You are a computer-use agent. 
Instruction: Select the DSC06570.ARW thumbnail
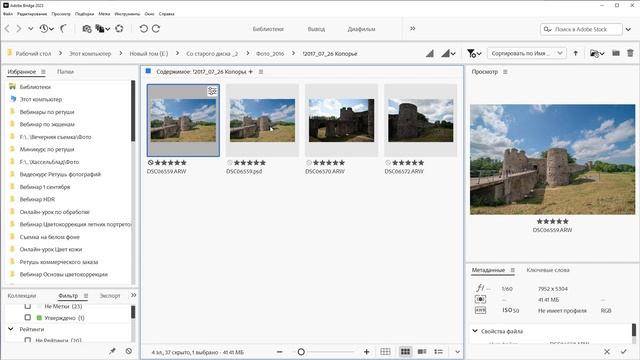click(x=342, y=120)
